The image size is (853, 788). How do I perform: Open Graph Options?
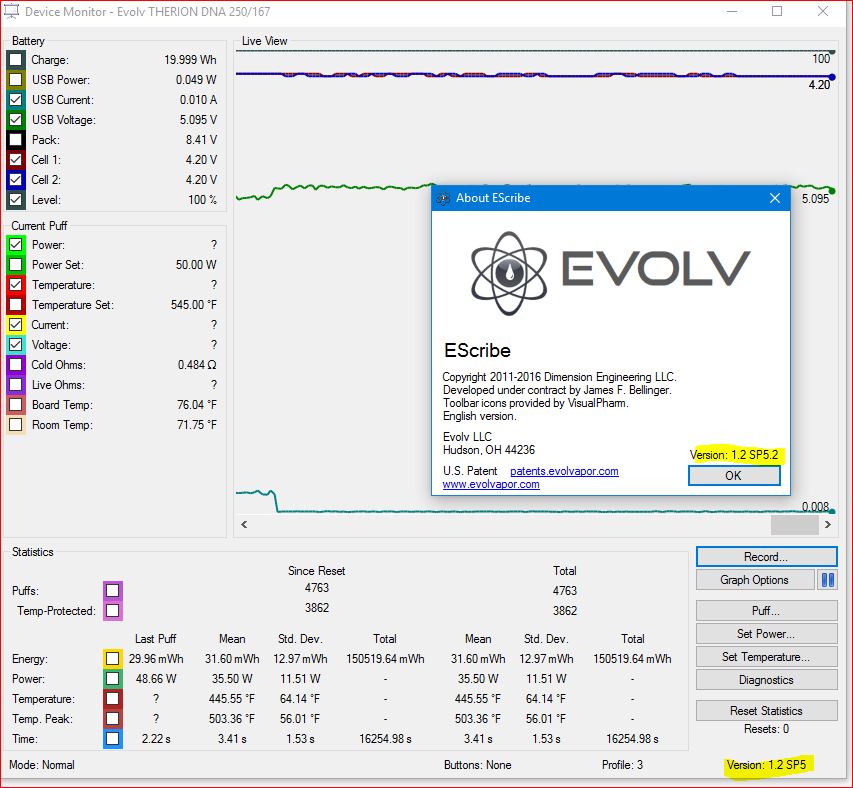(x=754, y=580)
